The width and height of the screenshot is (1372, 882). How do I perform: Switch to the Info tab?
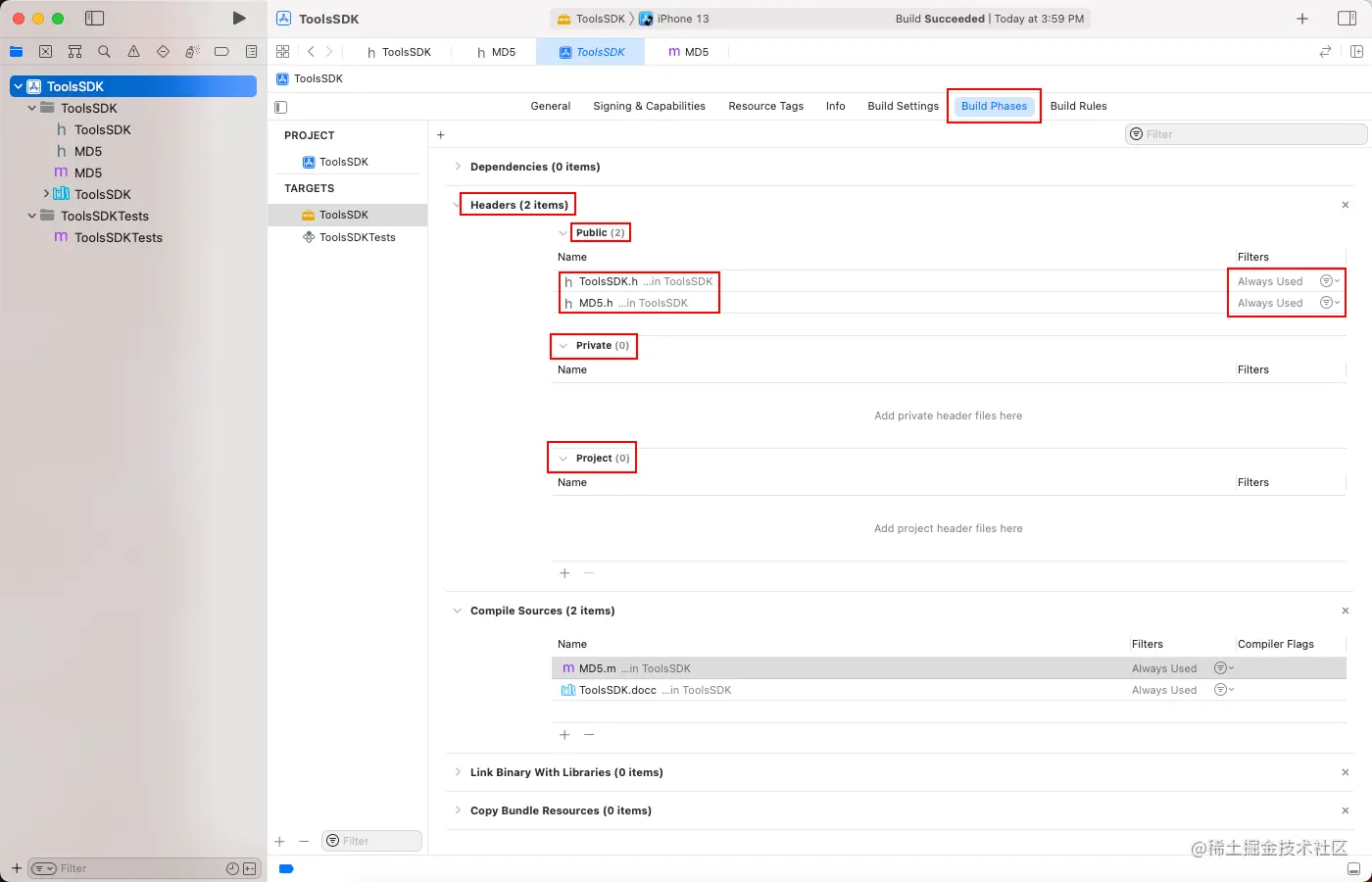click(836, 106)
